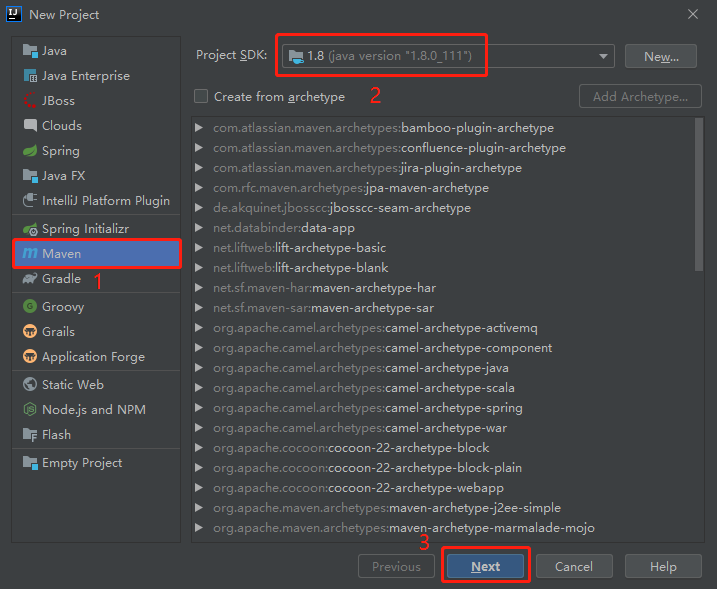Click the Clouds speech bubble icon
717x589 pixels.
pos(30,125)
